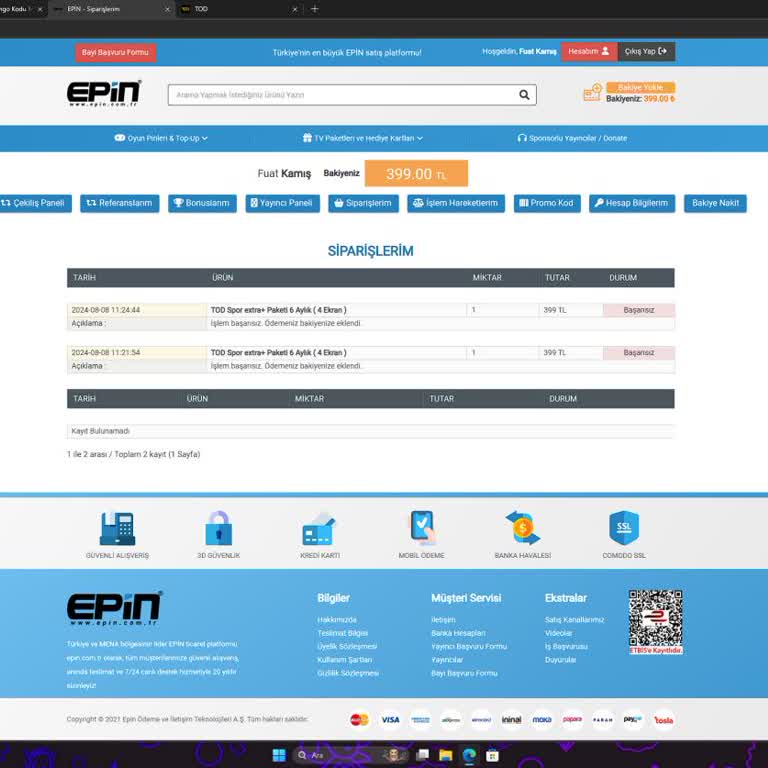Open İşlem Hareketlerim section
The width and height of the screenshot is (768, 768).
coord(456,203)
